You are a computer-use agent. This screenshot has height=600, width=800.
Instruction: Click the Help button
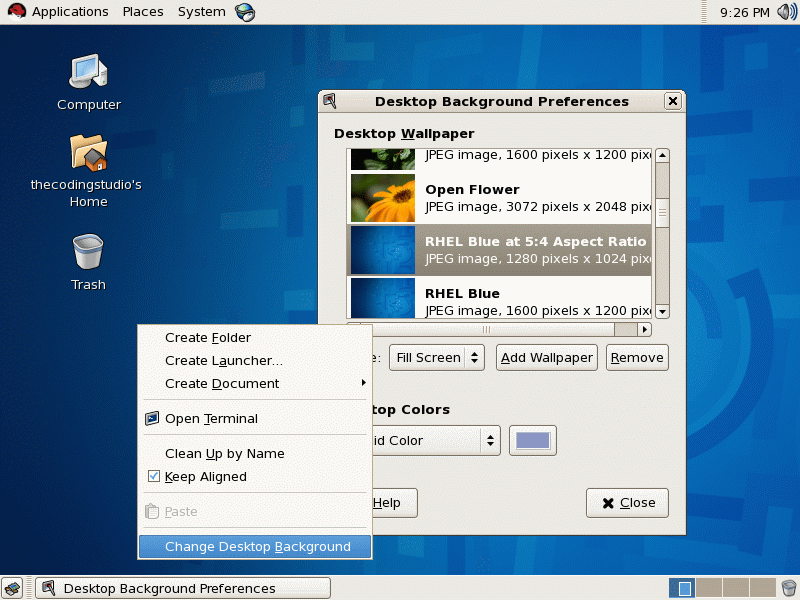(393, 503)
